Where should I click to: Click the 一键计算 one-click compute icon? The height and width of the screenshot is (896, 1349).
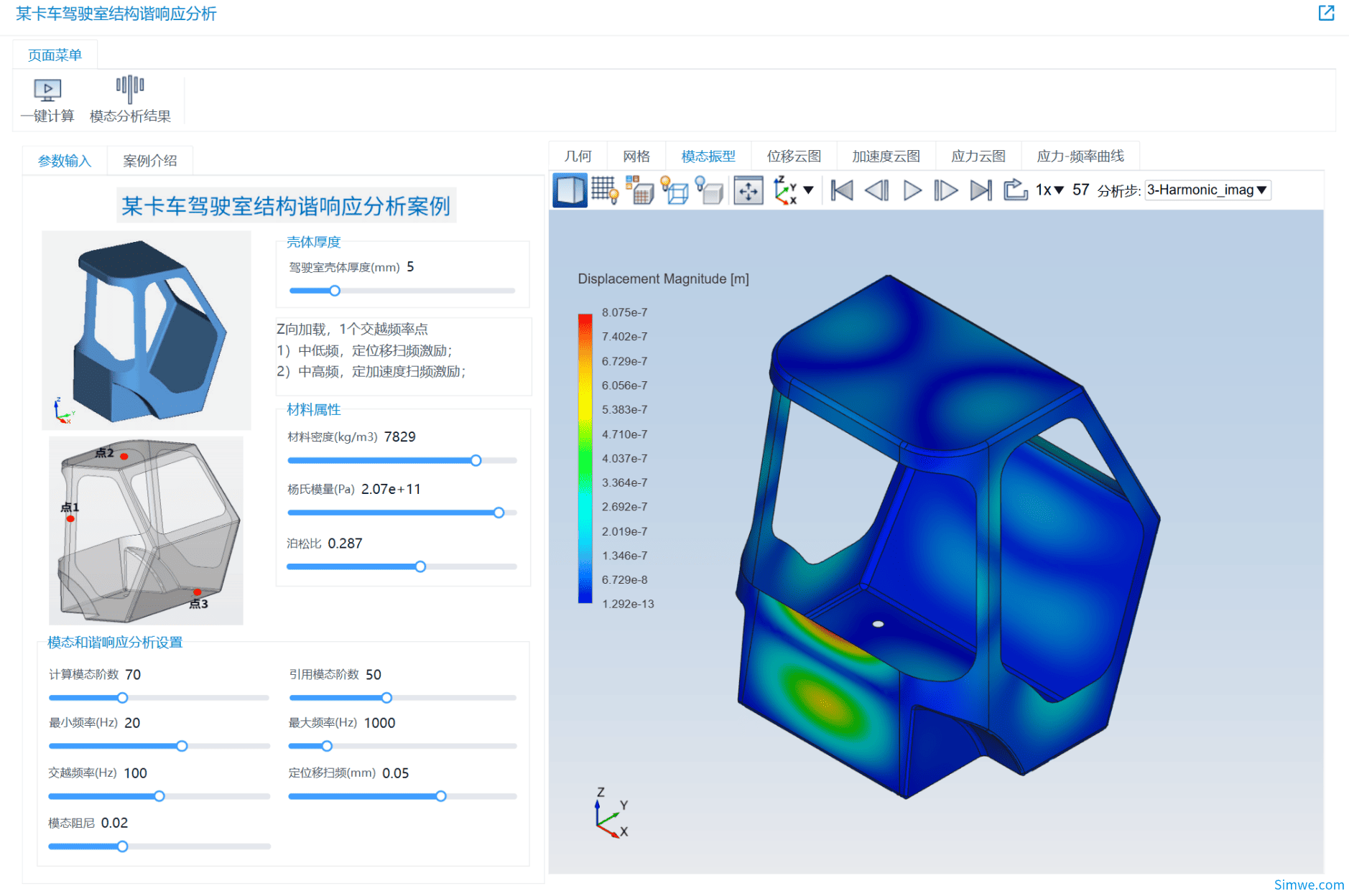[47, 90]
